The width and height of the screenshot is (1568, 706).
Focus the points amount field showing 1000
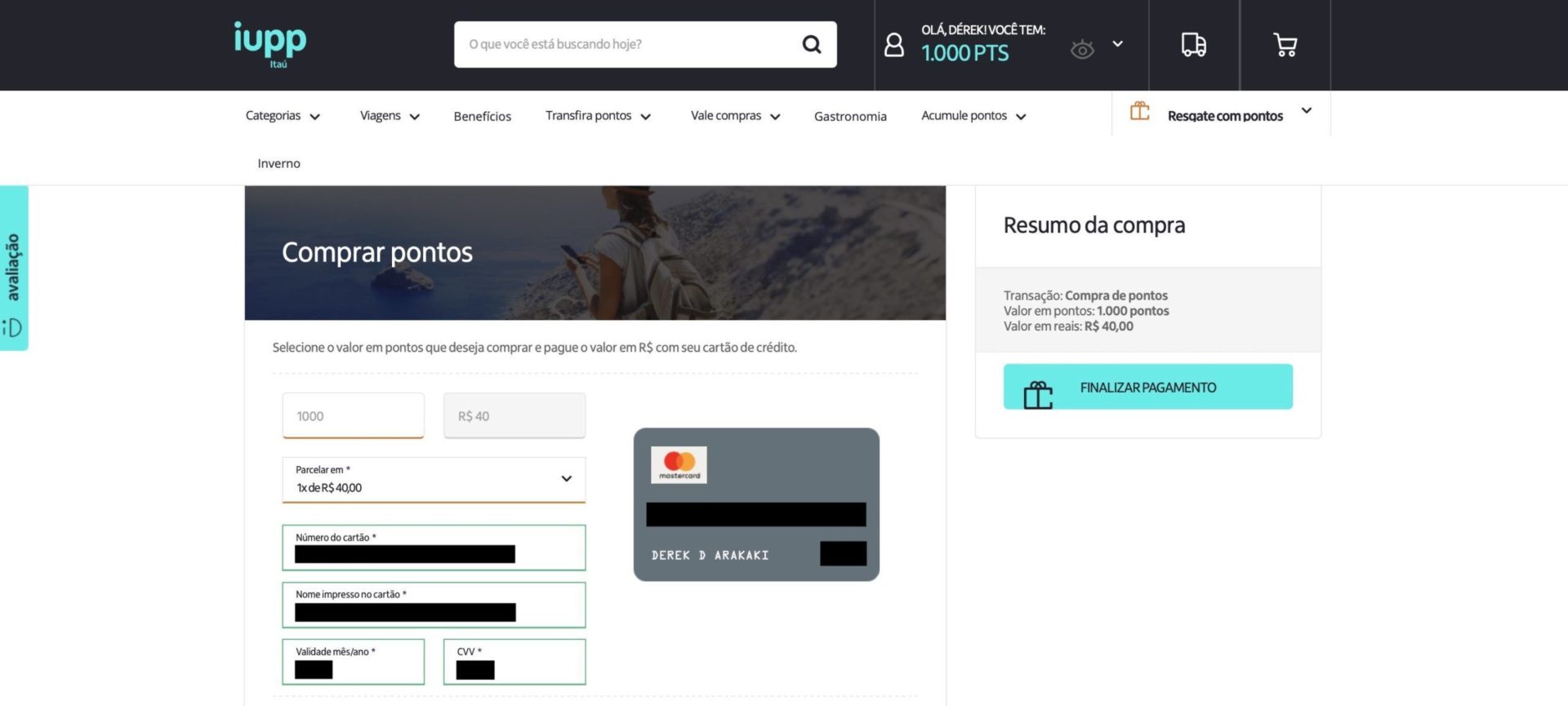(x=353, y=415)
